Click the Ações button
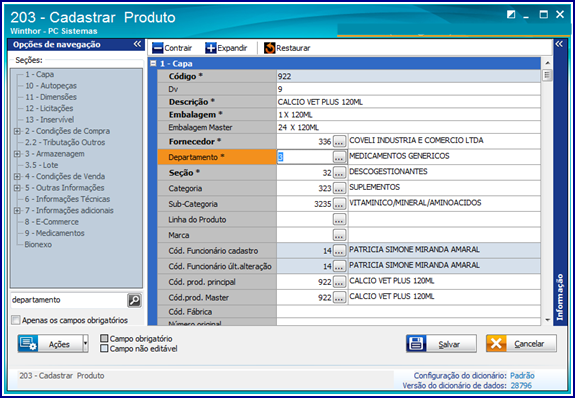The width and height of the screenshot is (575, 398). 50,344
